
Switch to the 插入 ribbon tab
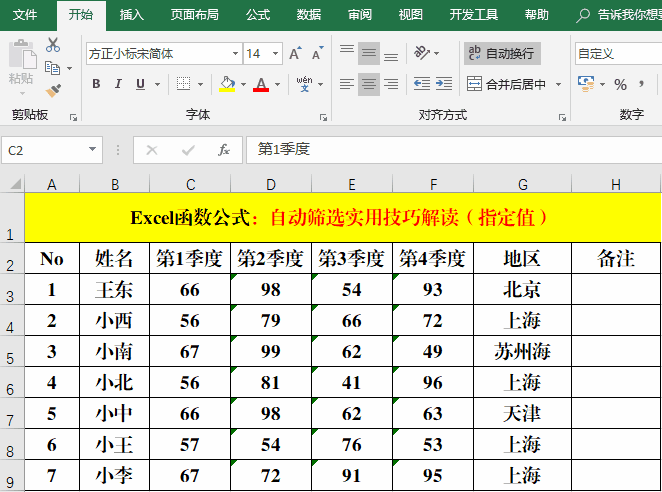click(x=131, y=15)
